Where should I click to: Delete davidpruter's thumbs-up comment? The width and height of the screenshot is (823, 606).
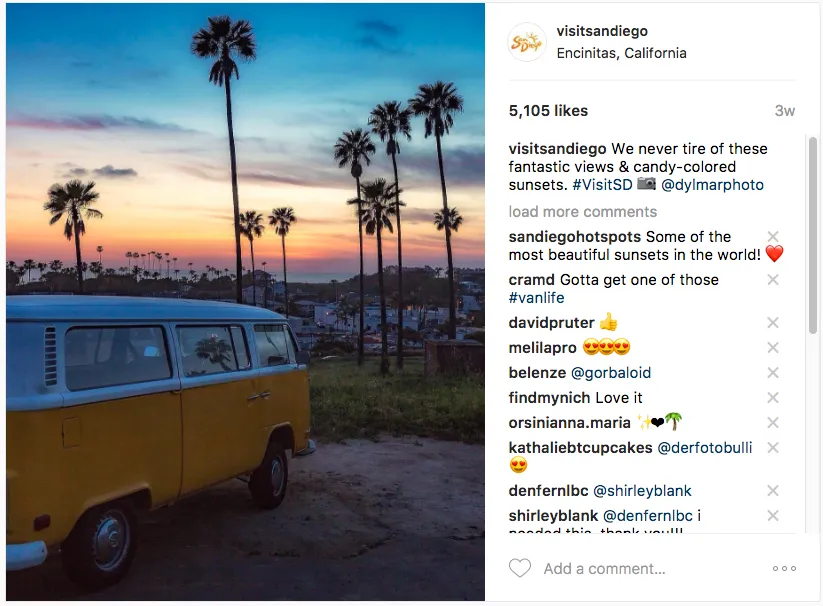tap(773, 323)
